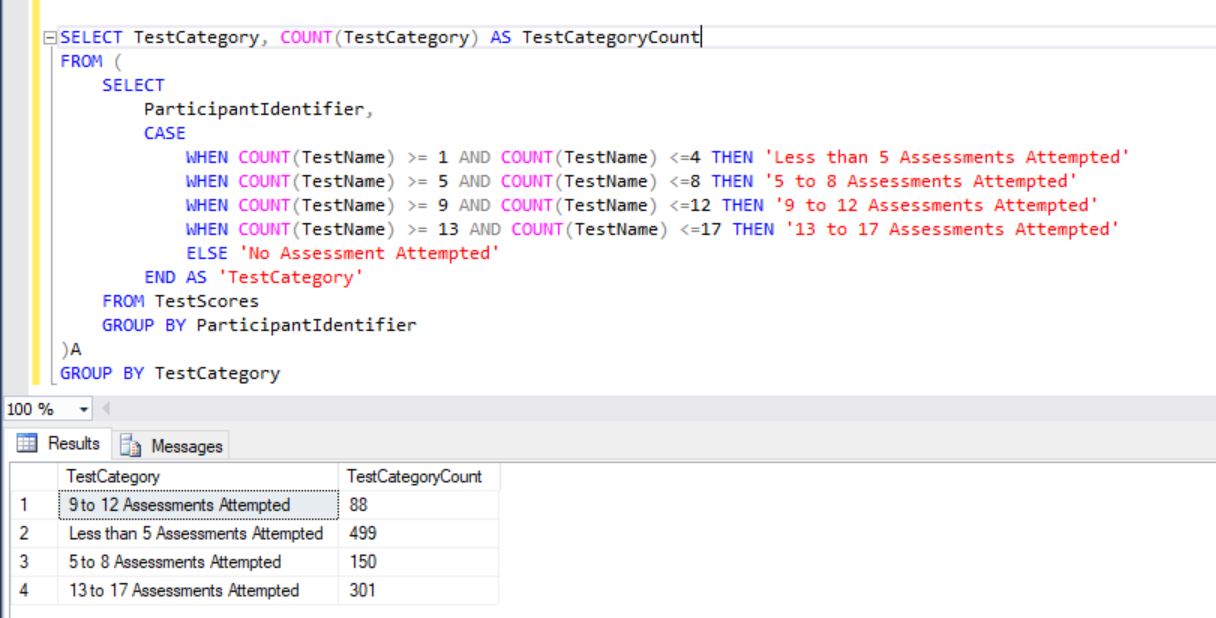Click the Messages tab icon

132,446
